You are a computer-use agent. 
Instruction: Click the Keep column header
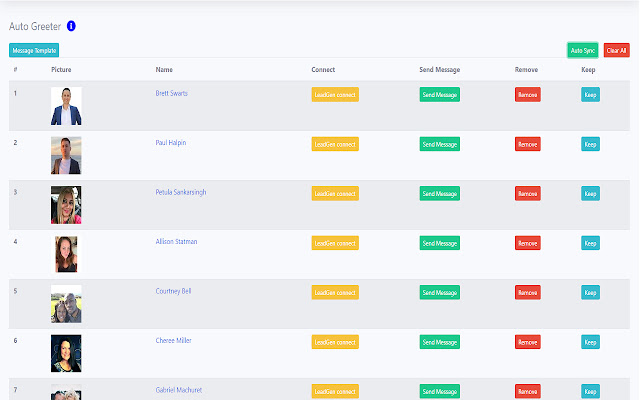pos(588,69)
